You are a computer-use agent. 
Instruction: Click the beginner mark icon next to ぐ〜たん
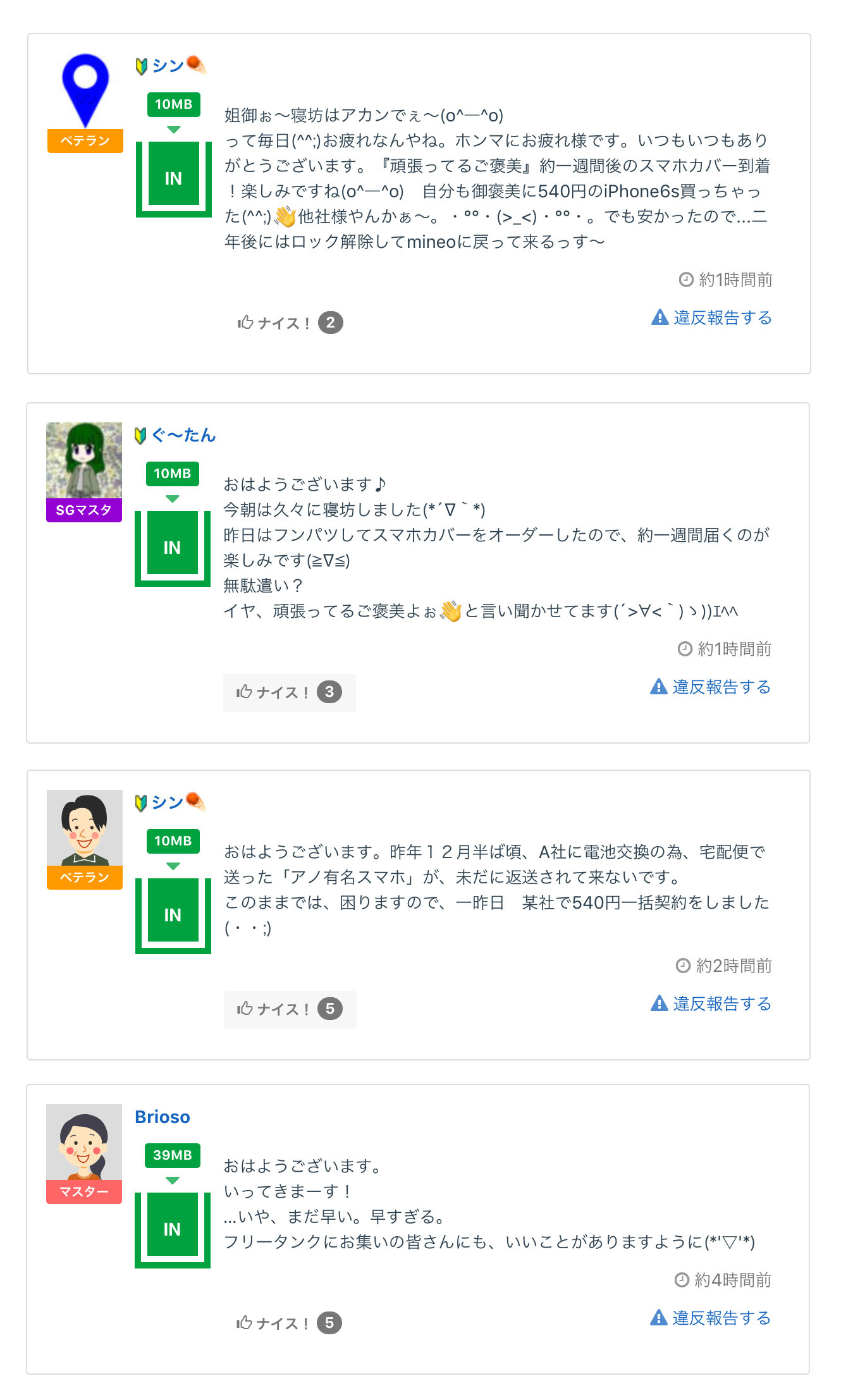click(x=141, y=436)
